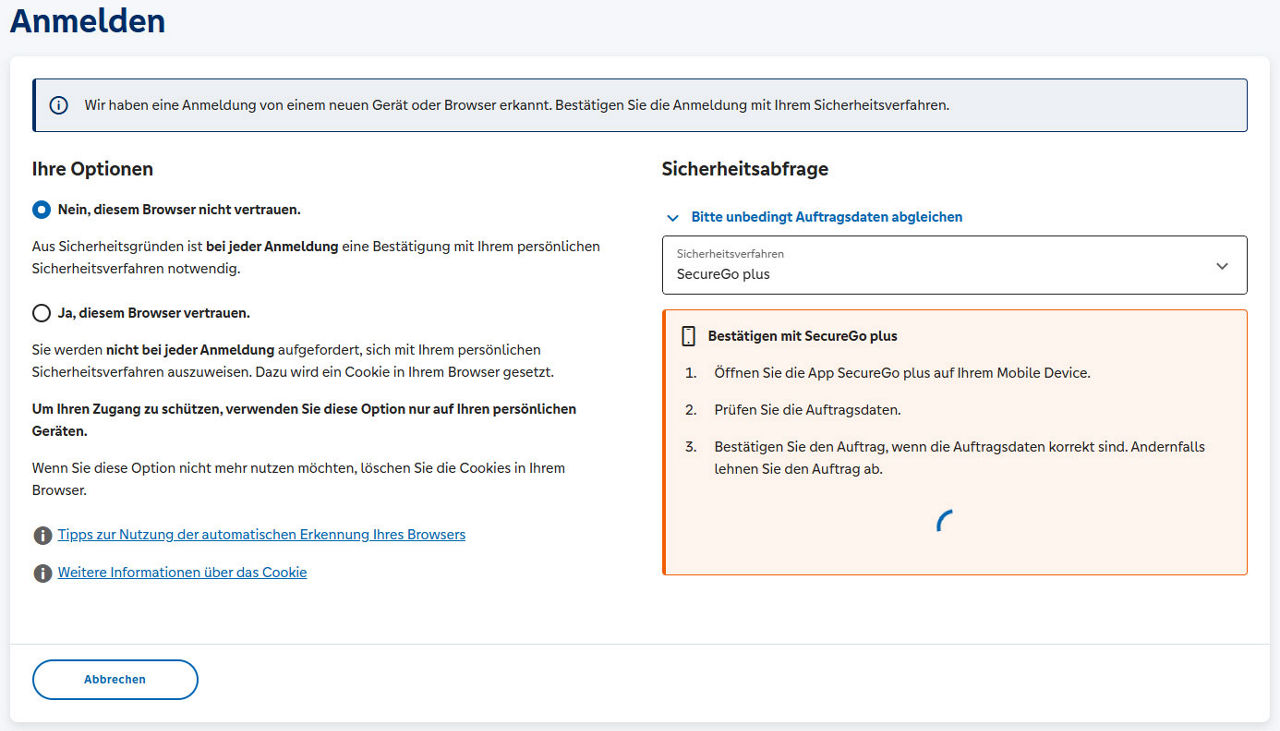Click the blue chevron before "Bitte unbedingt Auftragsdaten abgleichen"
The image size is (1280, 731).
pyautogui.click(x=673, y=217)
